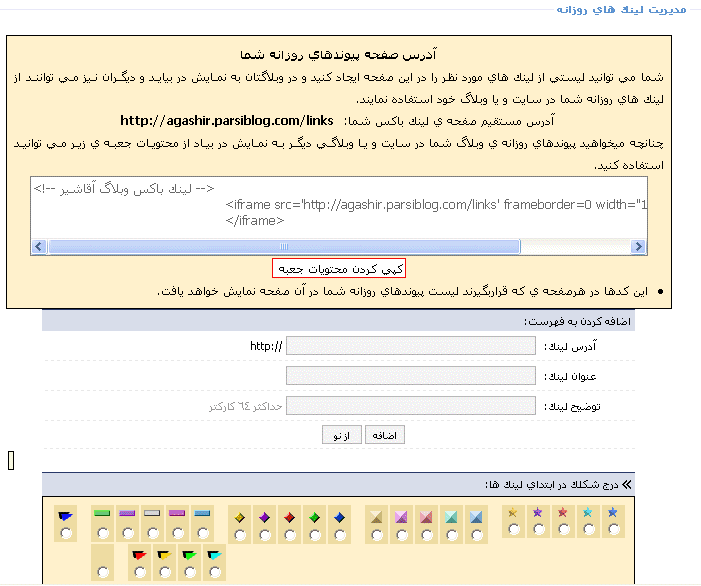Click the cyan flag arrow icon
The image size is (701, 586).
[215, 555]
